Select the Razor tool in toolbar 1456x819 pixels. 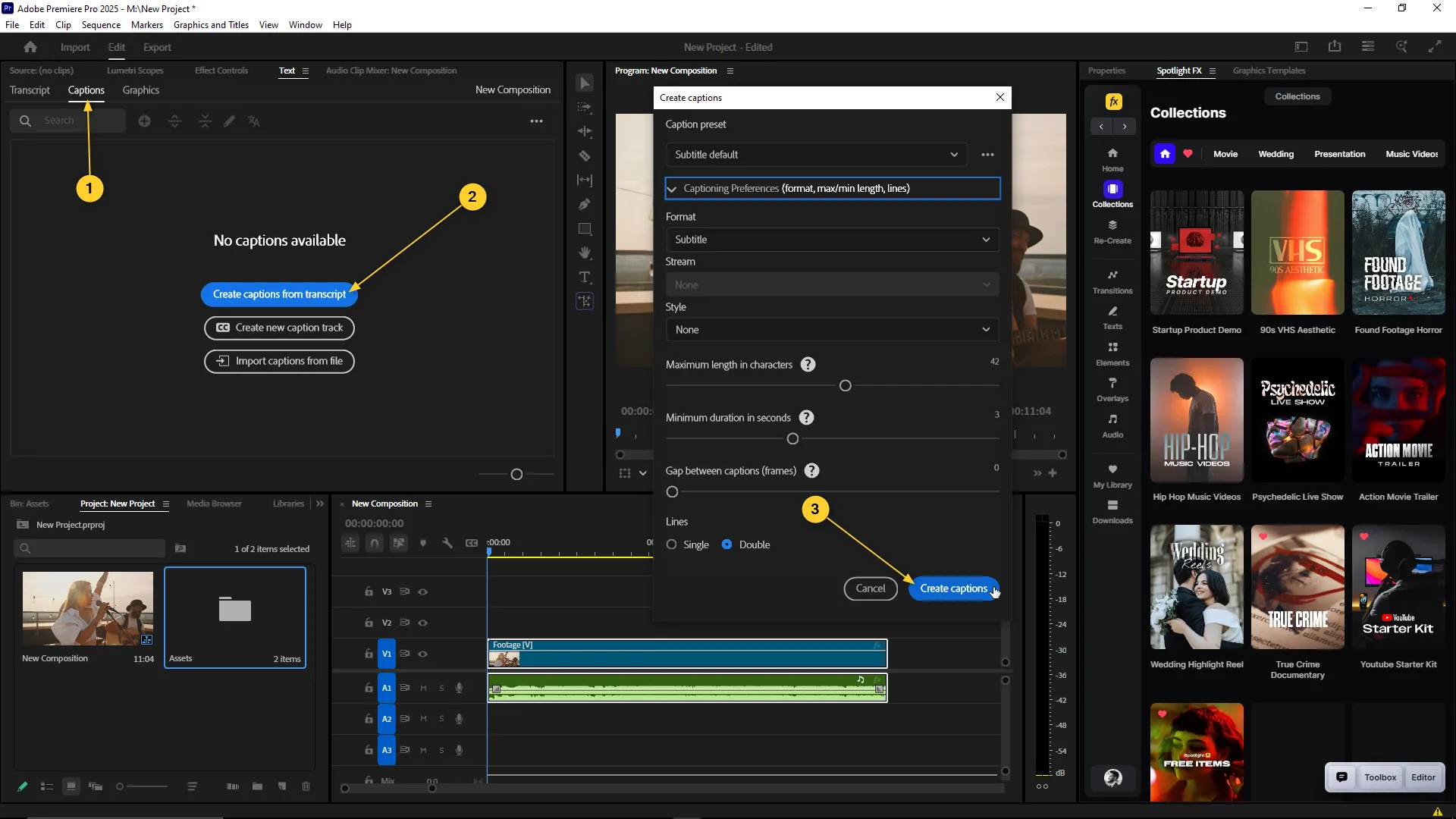pyautogui.click(x=585, y=155)
